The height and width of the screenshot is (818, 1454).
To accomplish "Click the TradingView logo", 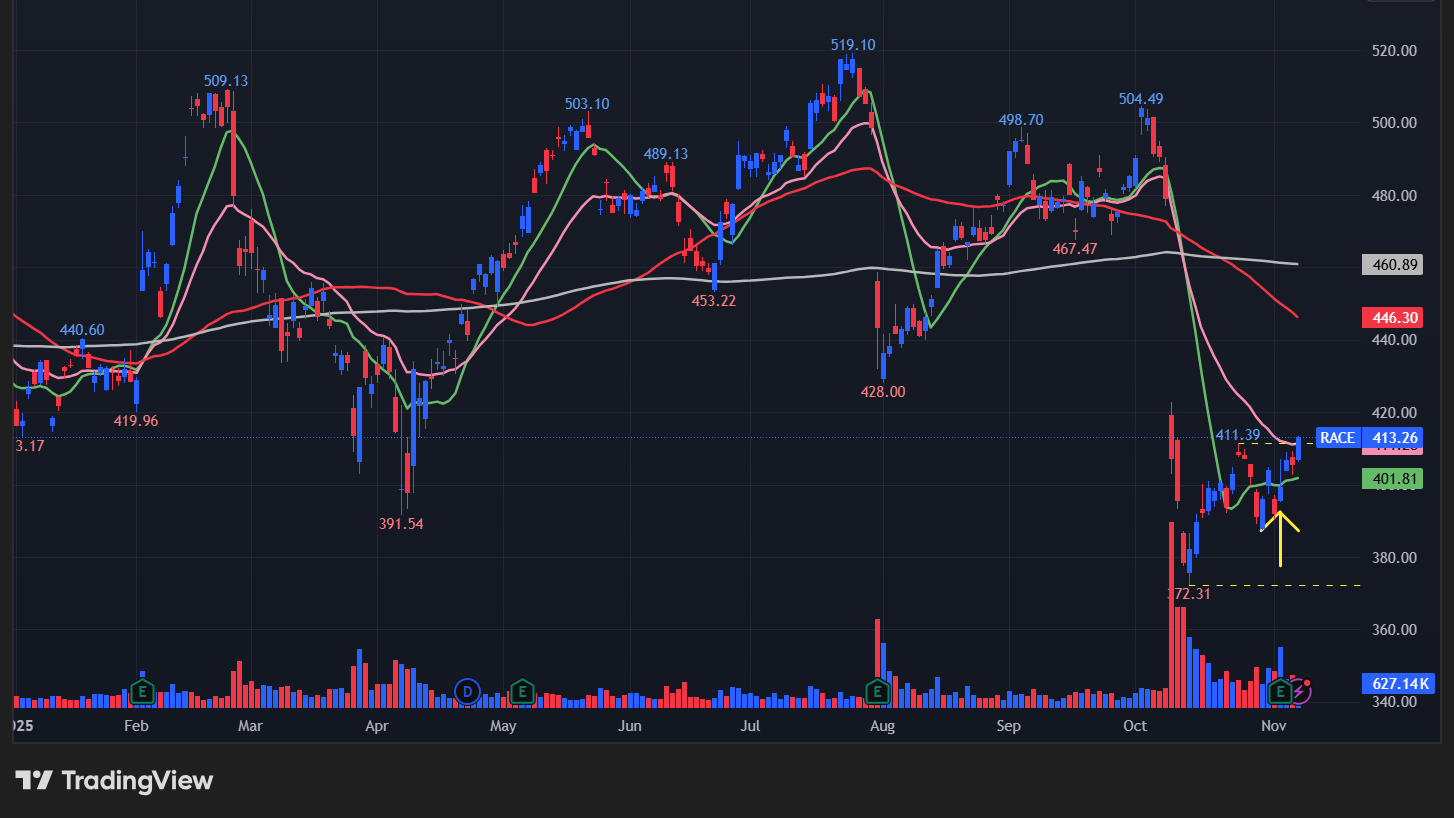I will pyautogui.click(x=114, y=780).
